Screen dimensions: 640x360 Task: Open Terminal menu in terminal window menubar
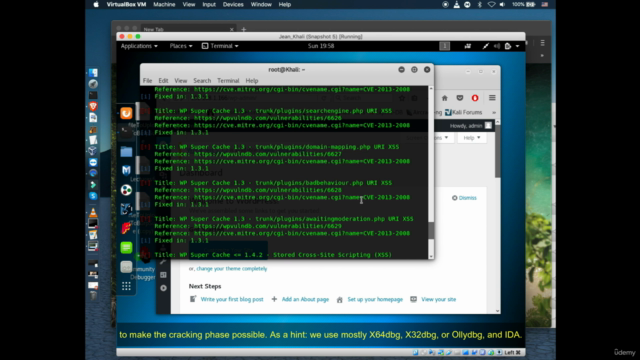click(228, 81)
